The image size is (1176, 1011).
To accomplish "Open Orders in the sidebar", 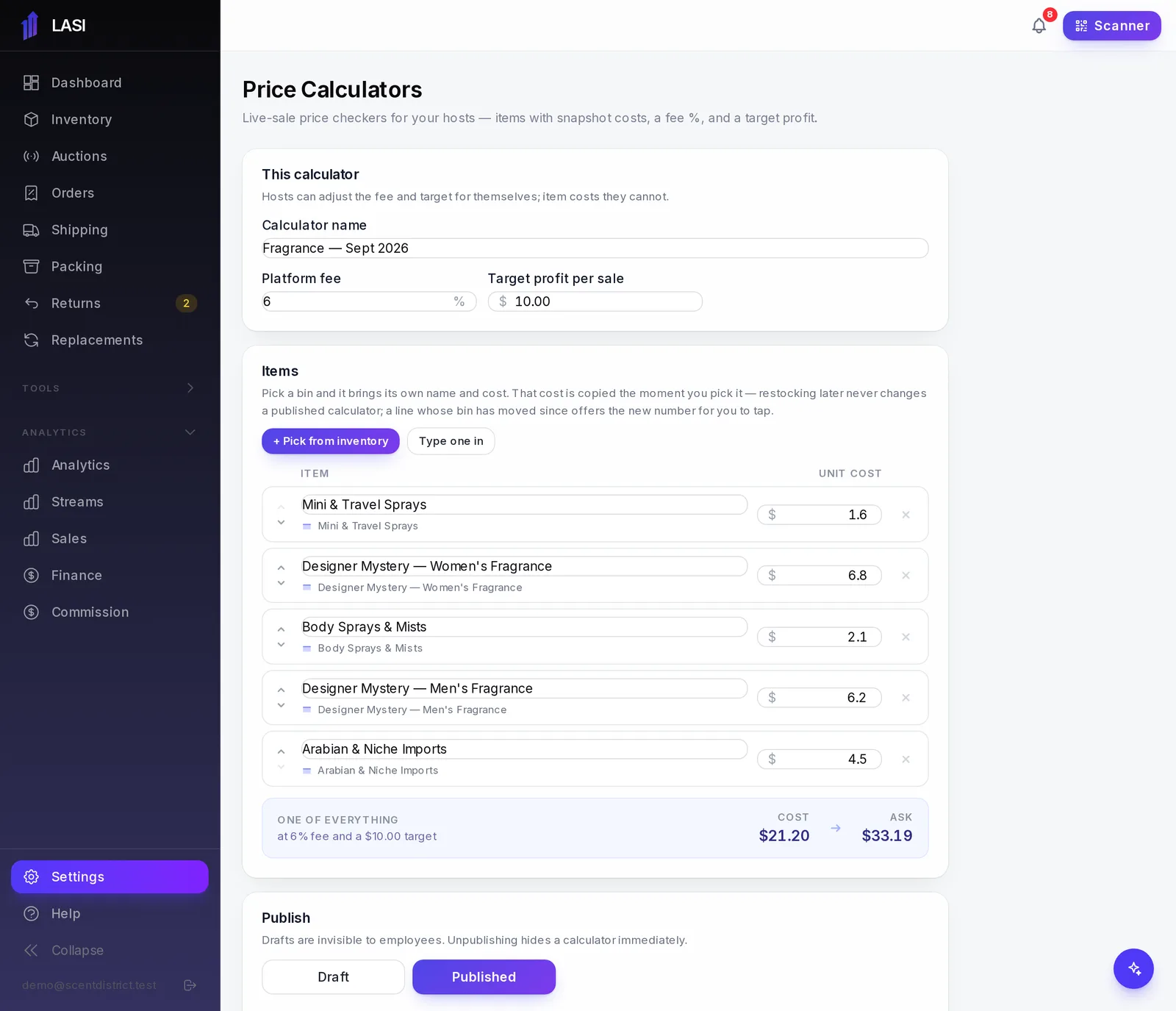I will pos(110,193).
